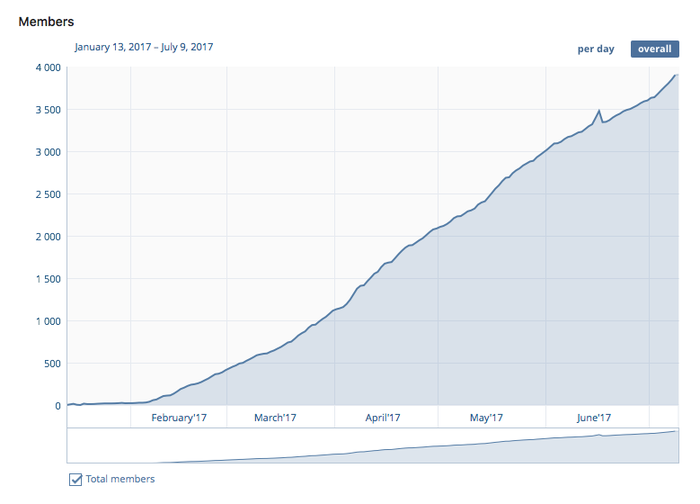Click the 0 y-axis value
Screen dimensions: 700x504
coord(58,406)
